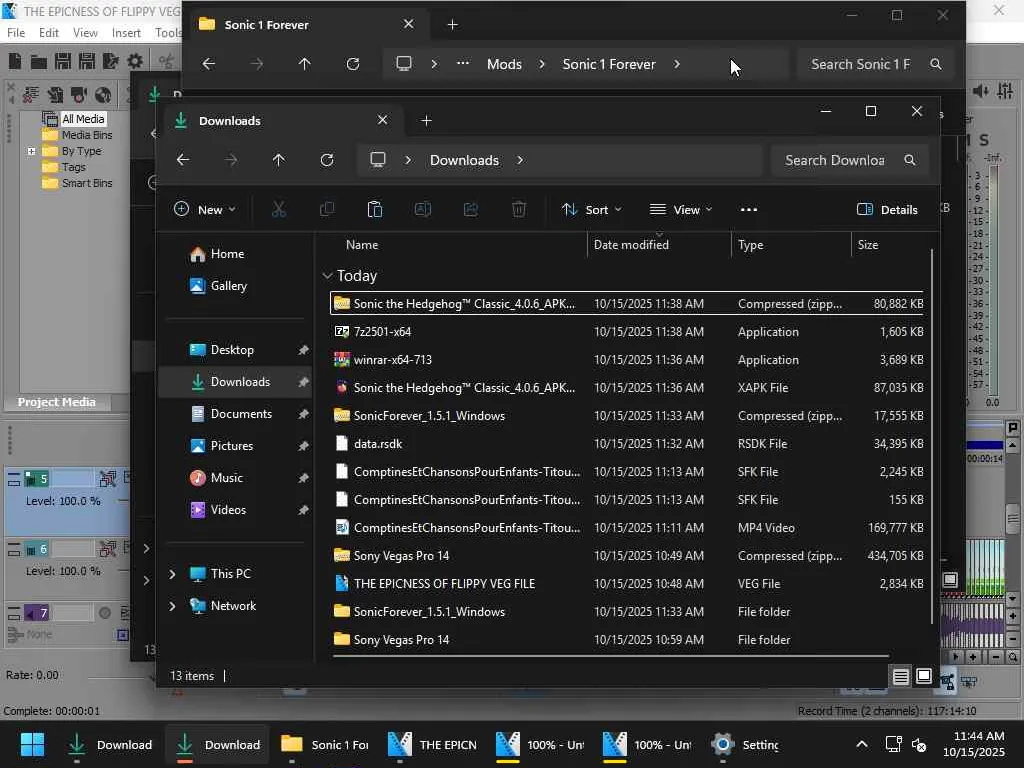1024x768 pixels.
Task: Click the Delete trash icon in Downloads toolbar
Action: click(519, 210)
